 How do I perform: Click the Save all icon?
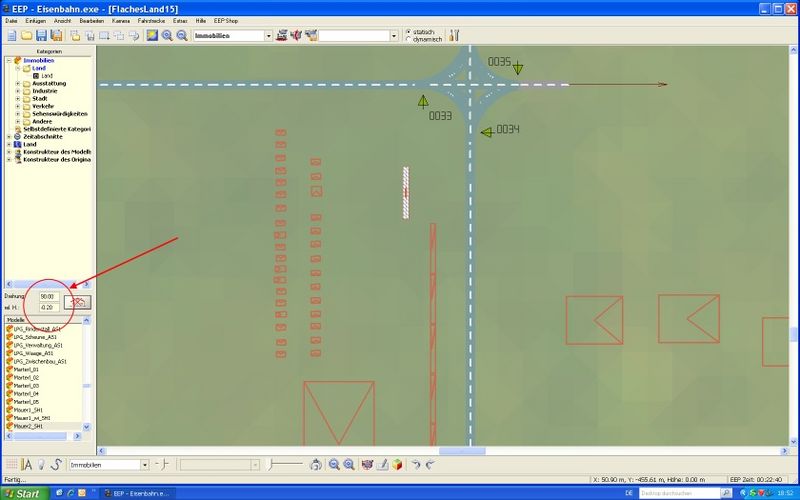coord(56,35)
